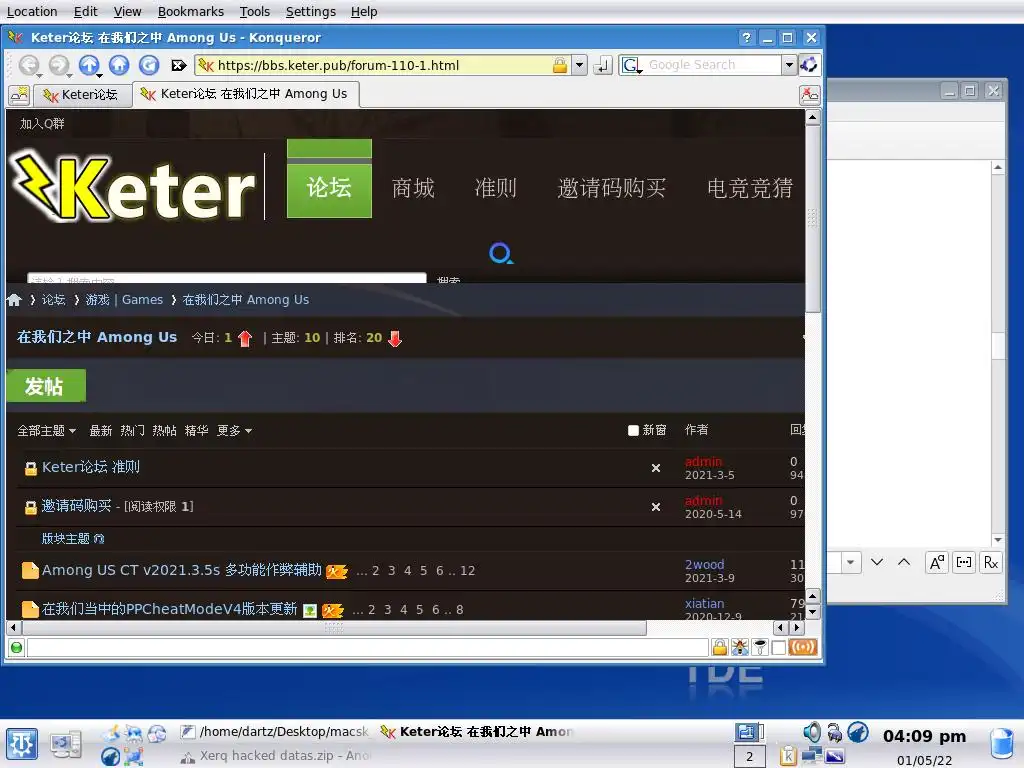Open the search provider G icon menu

[632, 65]
